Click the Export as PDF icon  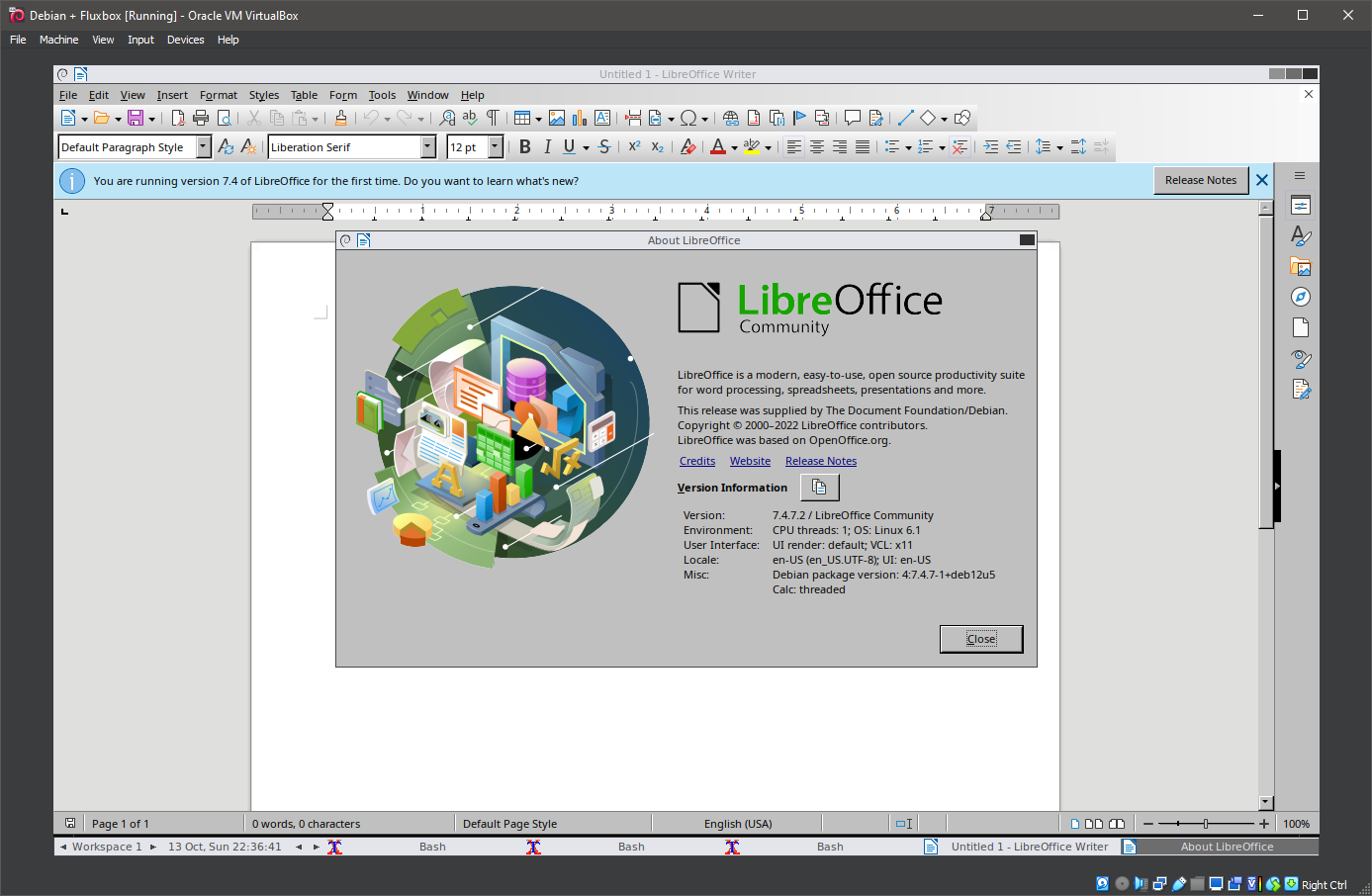(178, 119)
